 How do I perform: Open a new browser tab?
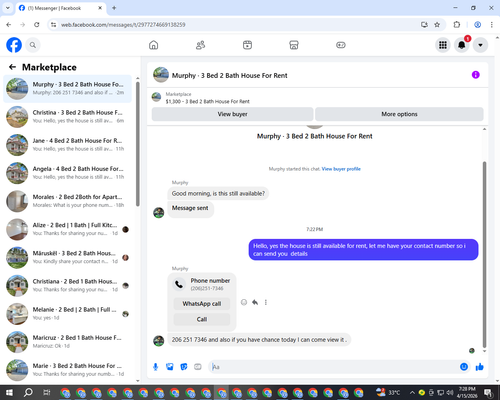(x=114, y=8)
